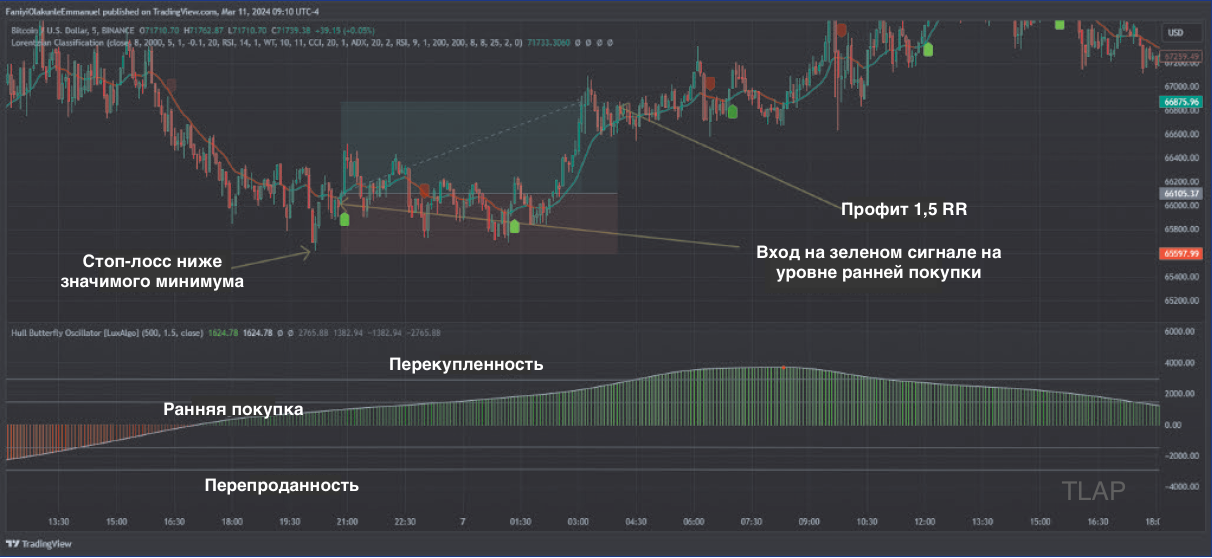Image resolution: width=1212 pixels, height=558 pixels.
Task: Click the 09:00 time axis label
Action: pos(808,521)
